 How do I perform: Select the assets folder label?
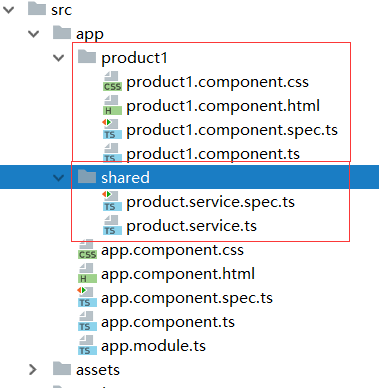click(98, 370)
